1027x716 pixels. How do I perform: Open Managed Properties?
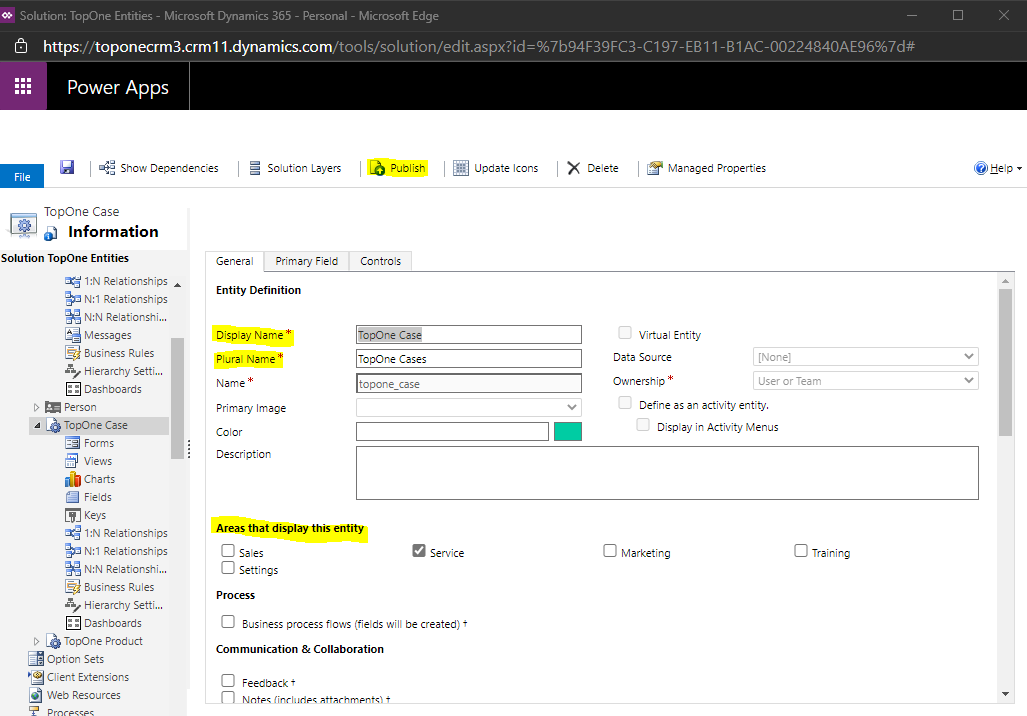pos(706,167)
